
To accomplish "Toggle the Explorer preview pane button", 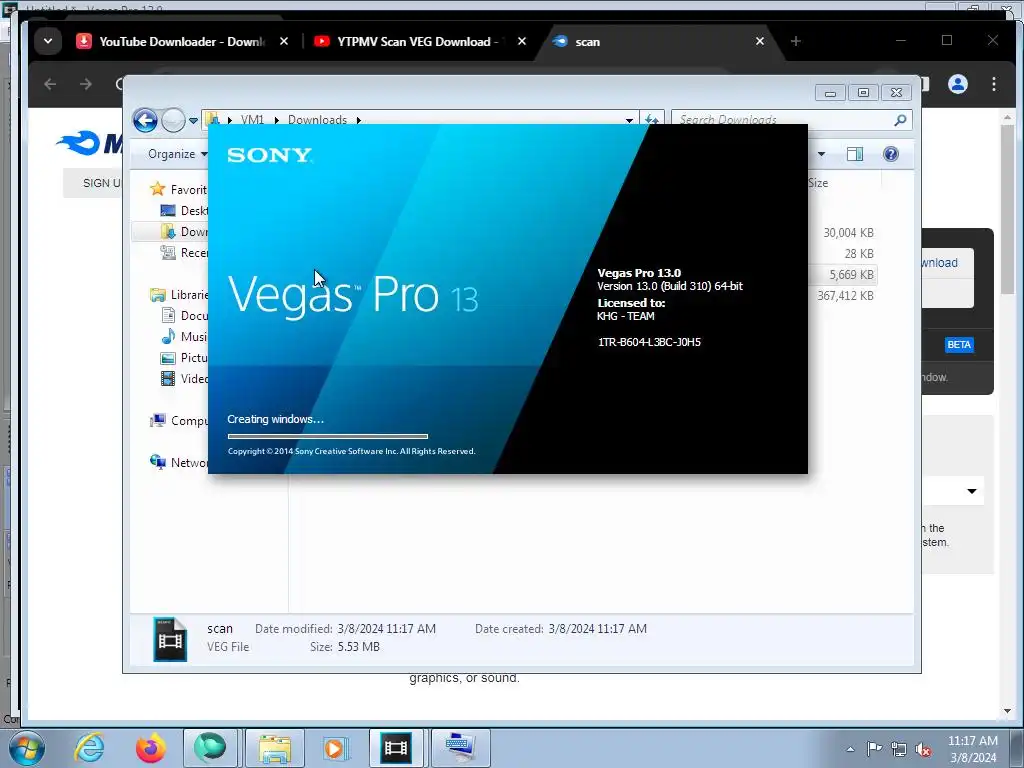I will click(854, 154).
